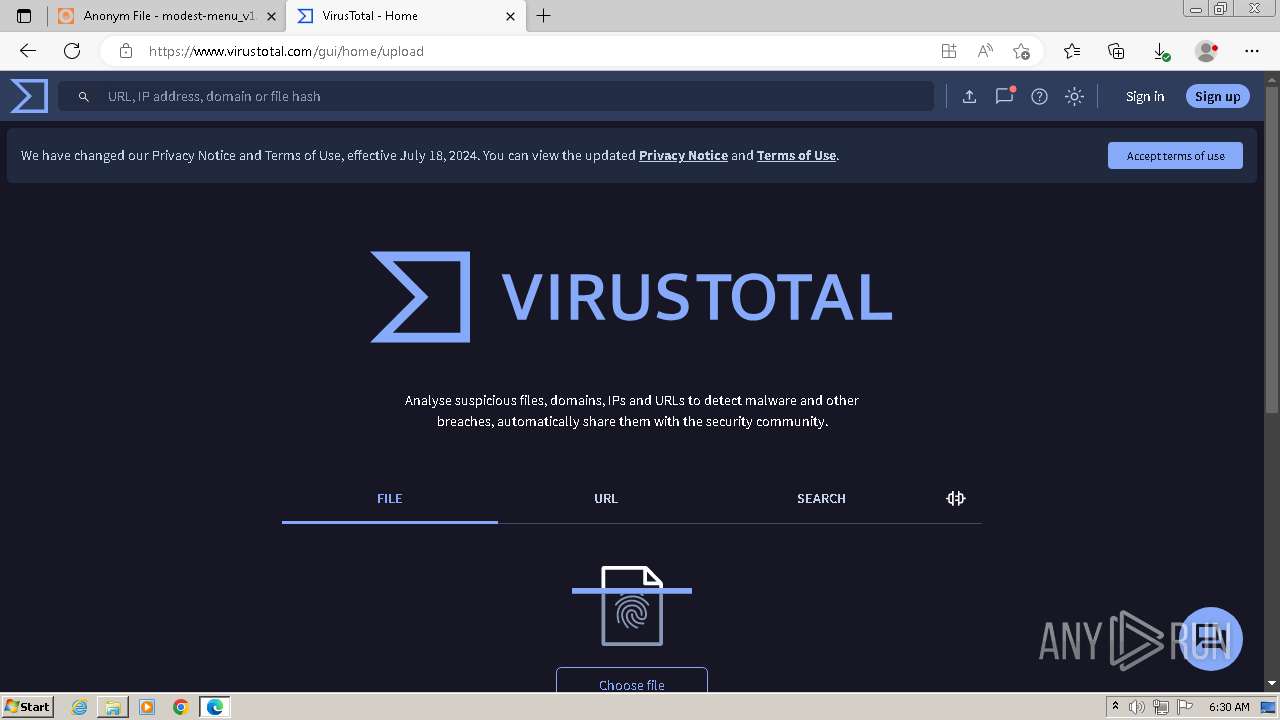
Task: Click the VirusTotal sigma logo in header
Action: pos(29,96)
